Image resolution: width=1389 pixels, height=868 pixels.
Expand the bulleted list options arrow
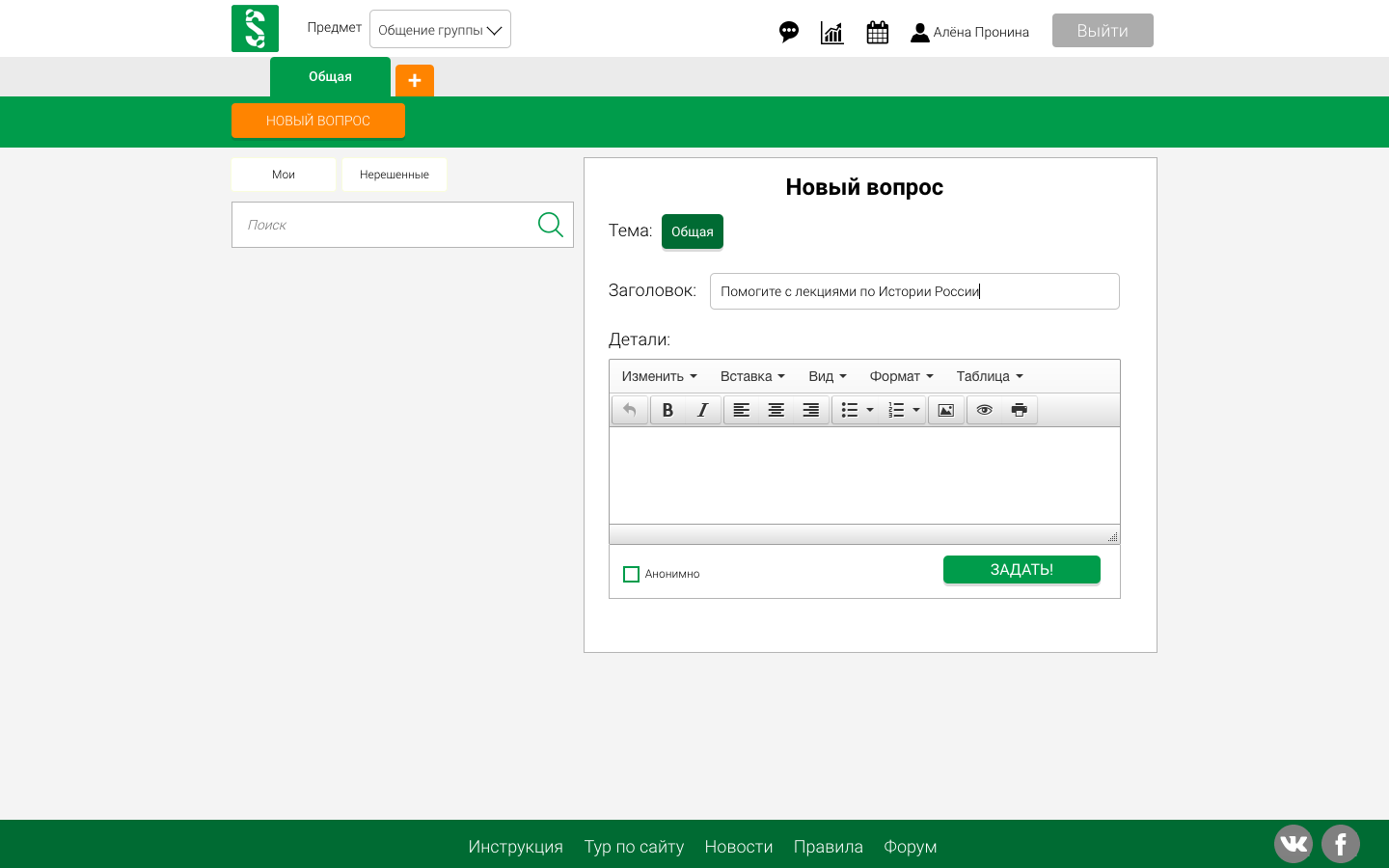point(869,409)
